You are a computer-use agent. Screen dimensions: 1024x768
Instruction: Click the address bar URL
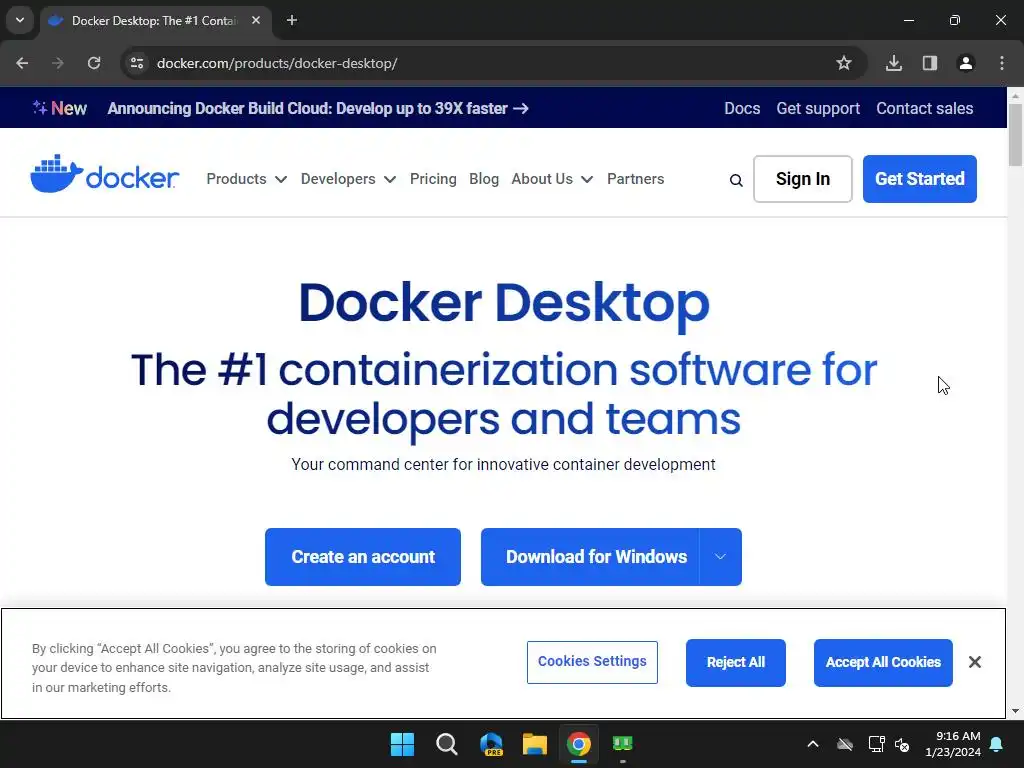tap(277, 63)
